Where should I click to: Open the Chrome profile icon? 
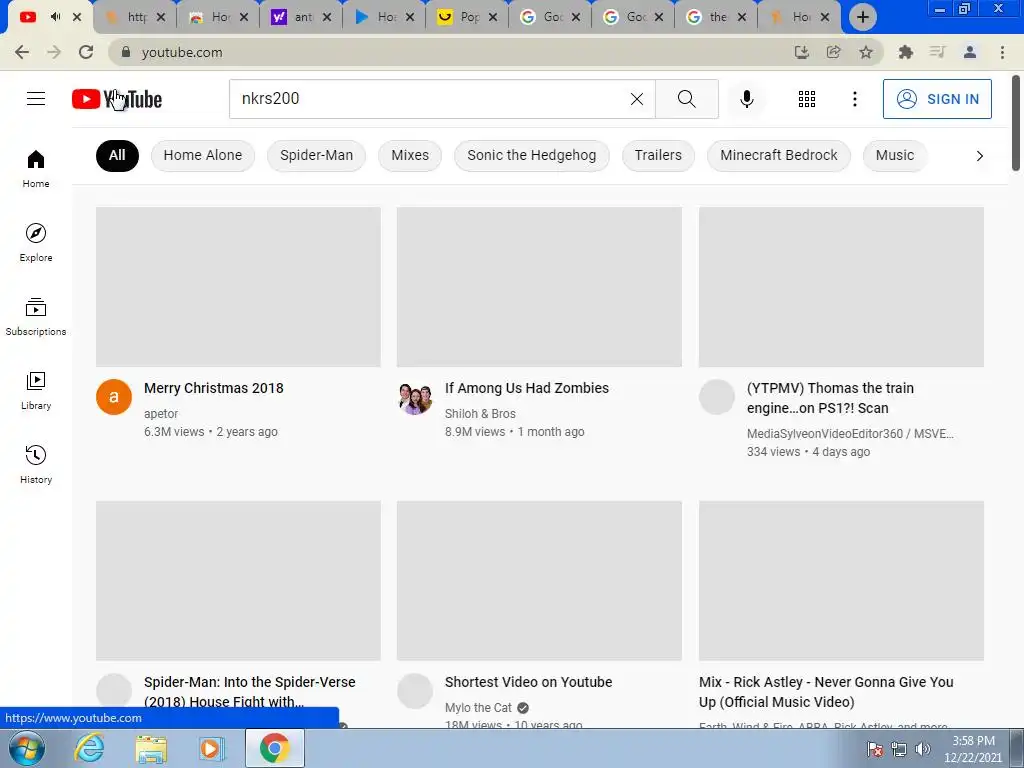970,52
